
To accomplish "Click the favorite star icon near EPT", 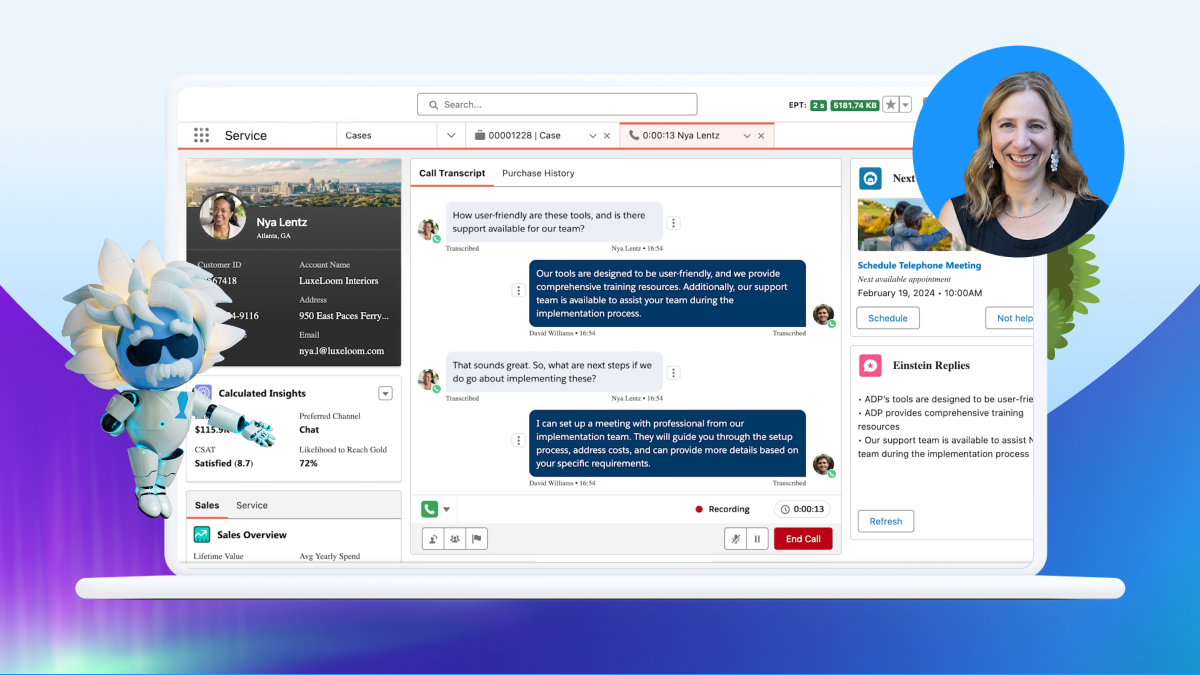I will click(x=891, y=104).
